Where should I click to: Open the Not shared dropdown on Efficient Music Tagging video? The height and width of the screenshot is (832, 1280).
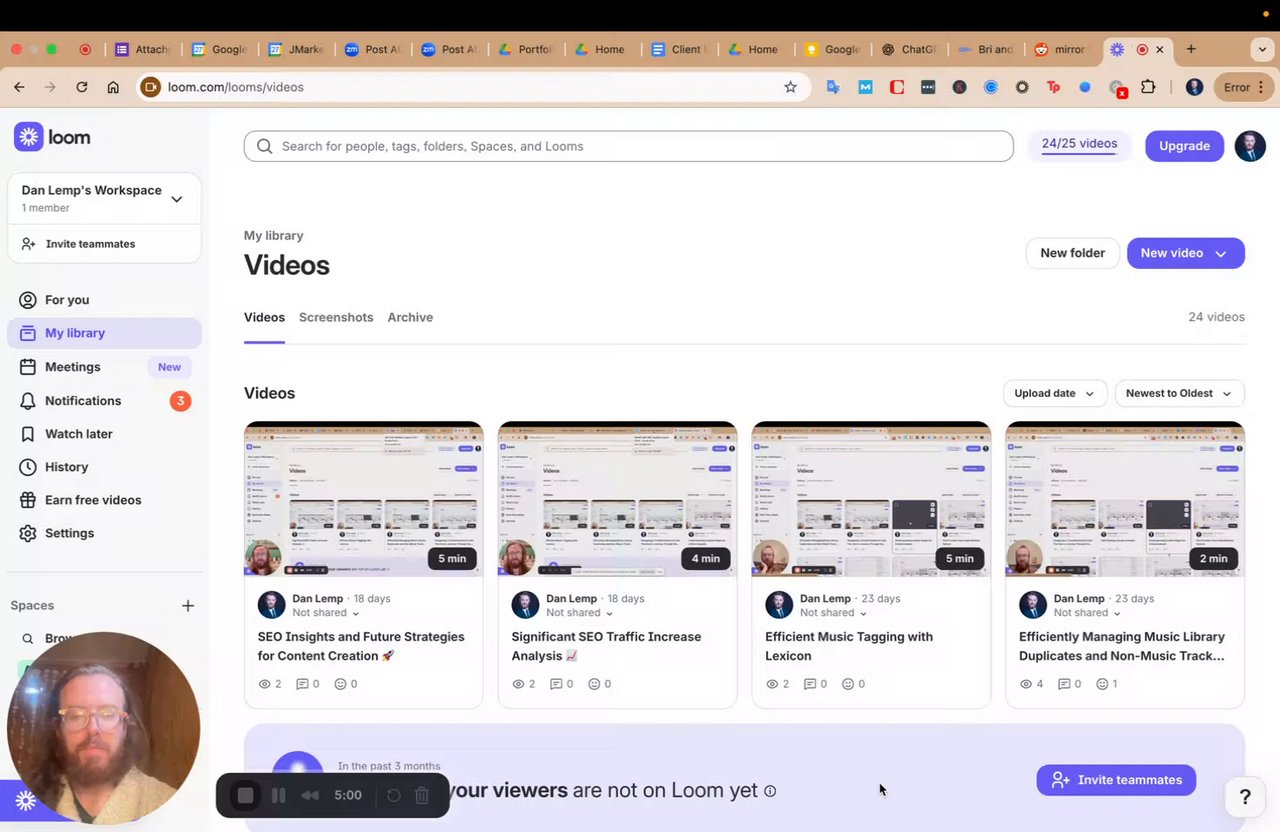pos(834,613)
